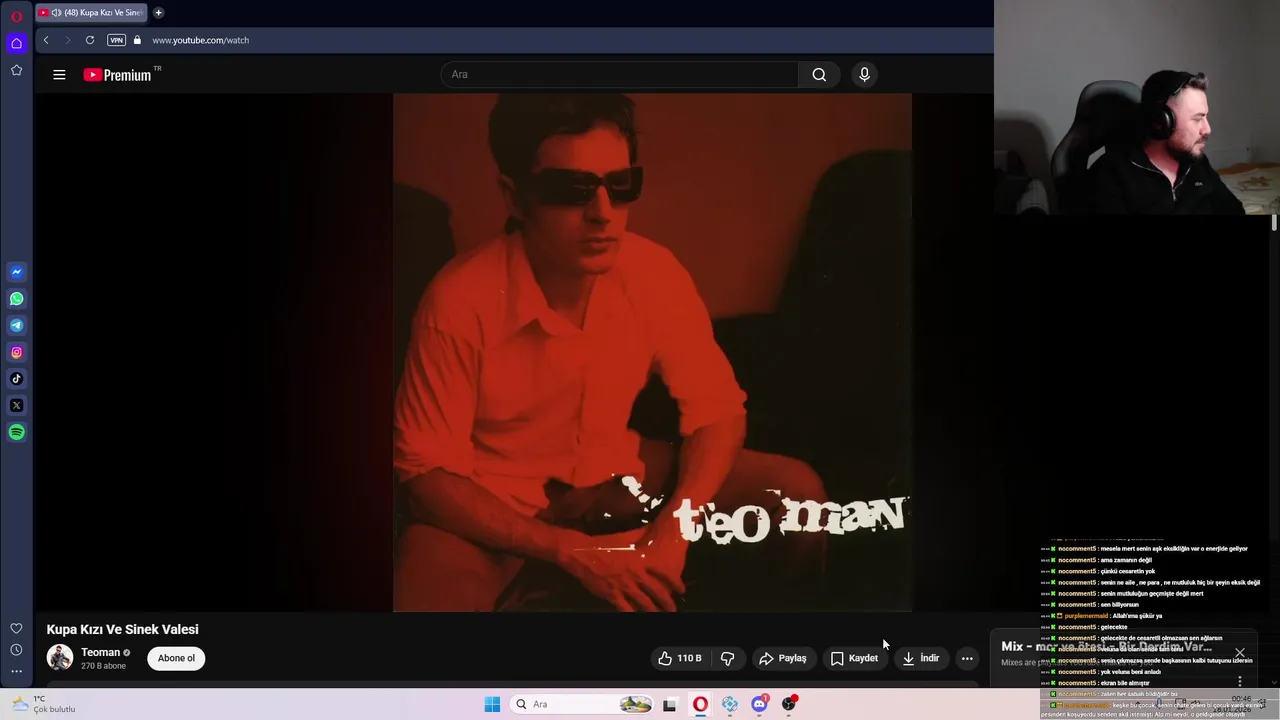Screen dimensions: 1280x720
Task: Open the weather widget on taskbar
Action: (44, 704)
